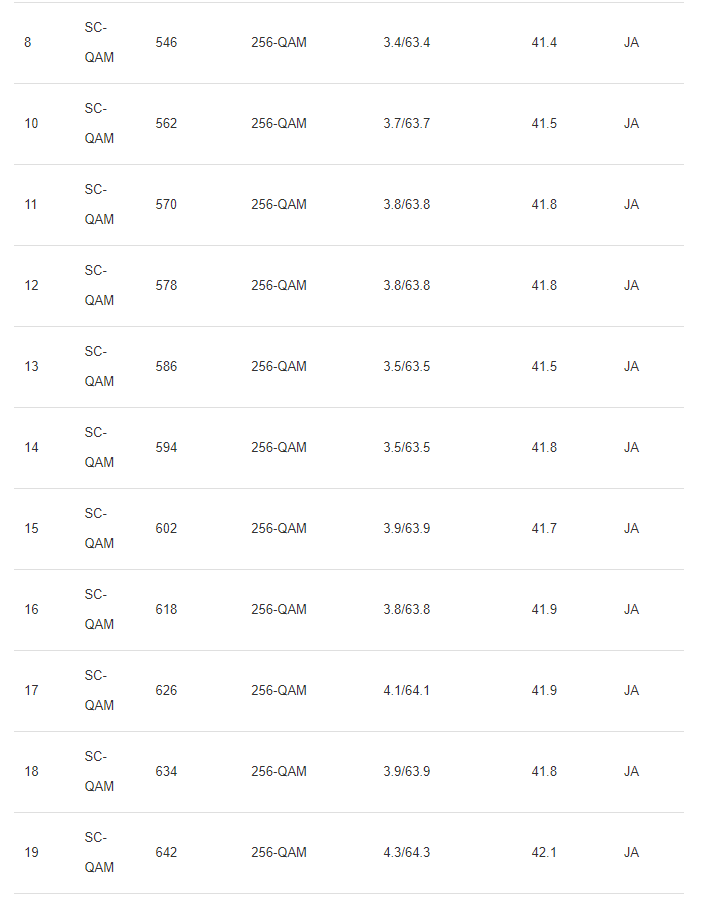The width and height of the screenshot is (703, 901).
Task: Click the 634 frequency cell
Action: pos(166,772)
